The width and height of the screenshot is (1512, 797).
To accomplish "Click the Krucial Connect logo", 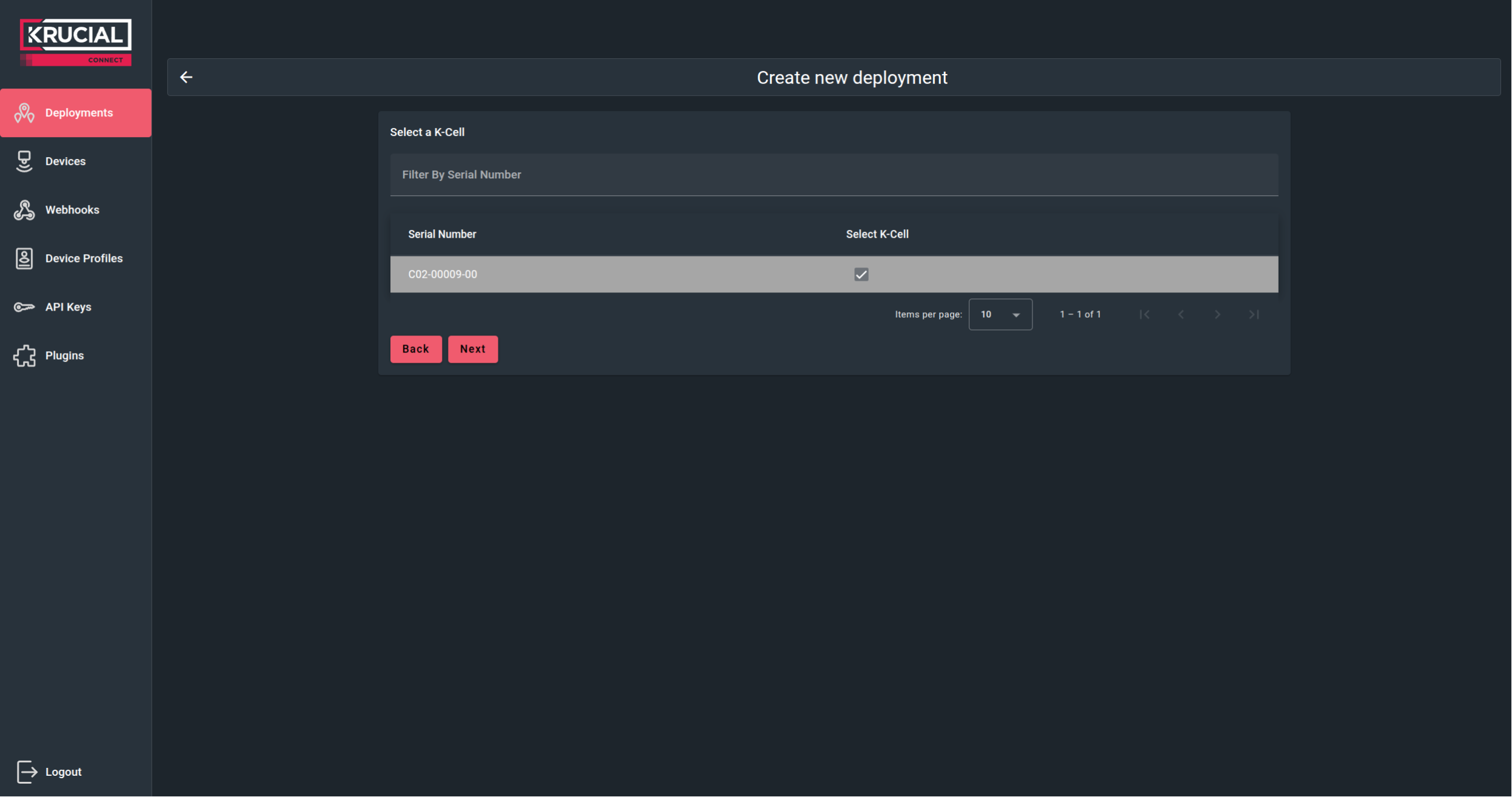I will [x=75, y=40].
